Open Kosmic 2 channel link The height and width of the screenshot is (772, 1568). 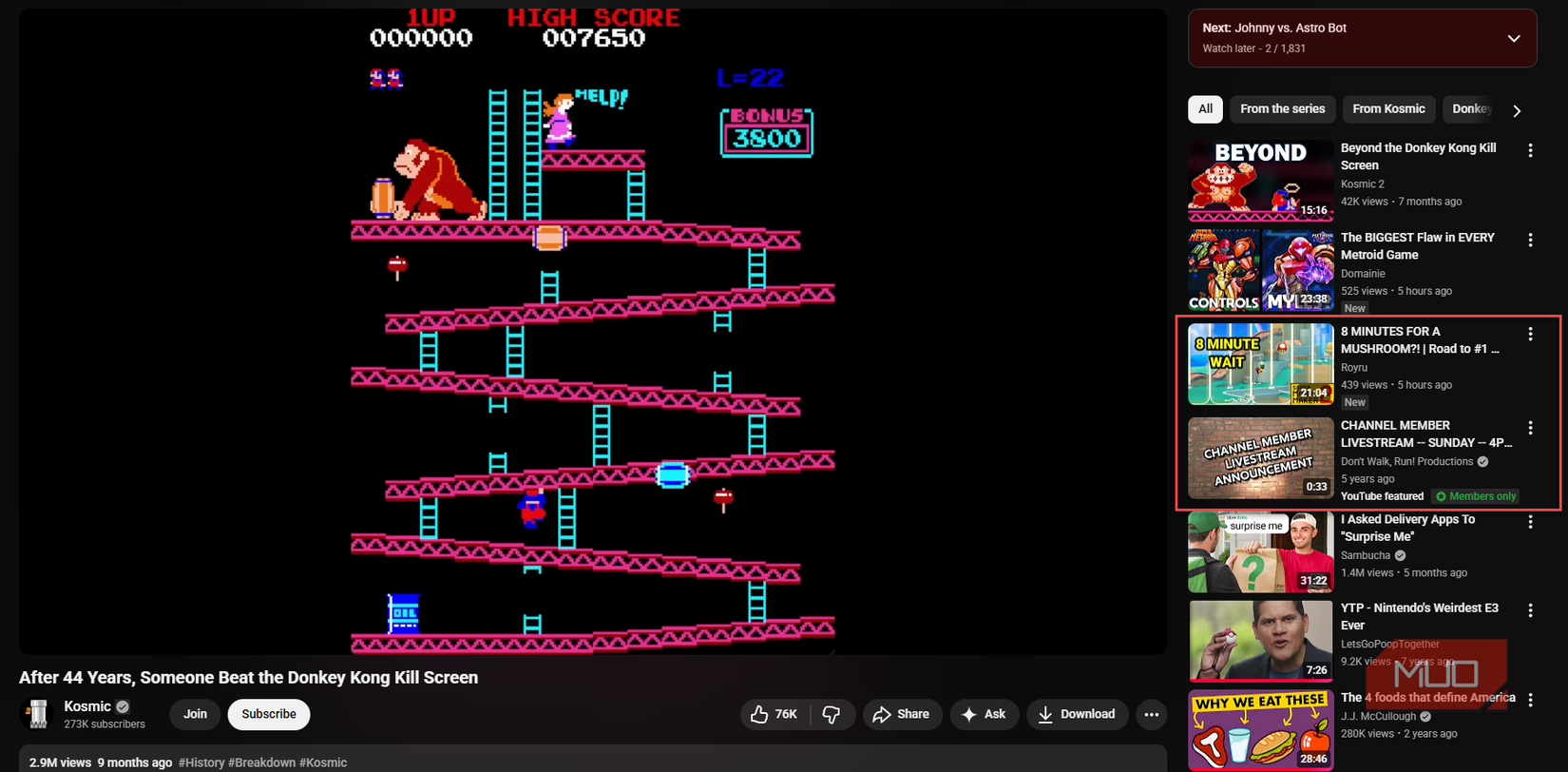1363,184
